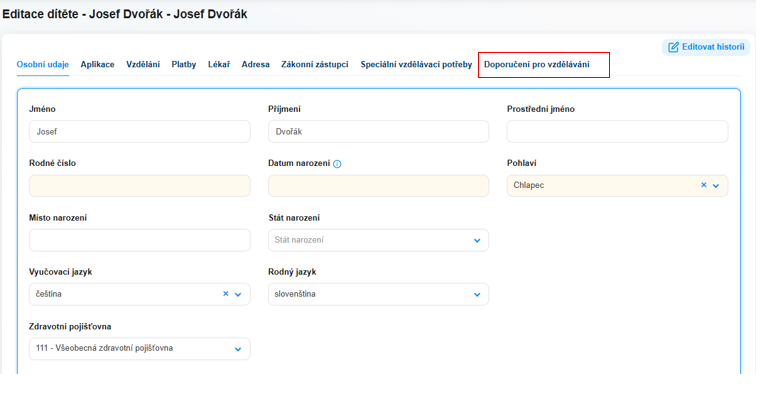Click the Rodné číslo label

coord(52,163)
